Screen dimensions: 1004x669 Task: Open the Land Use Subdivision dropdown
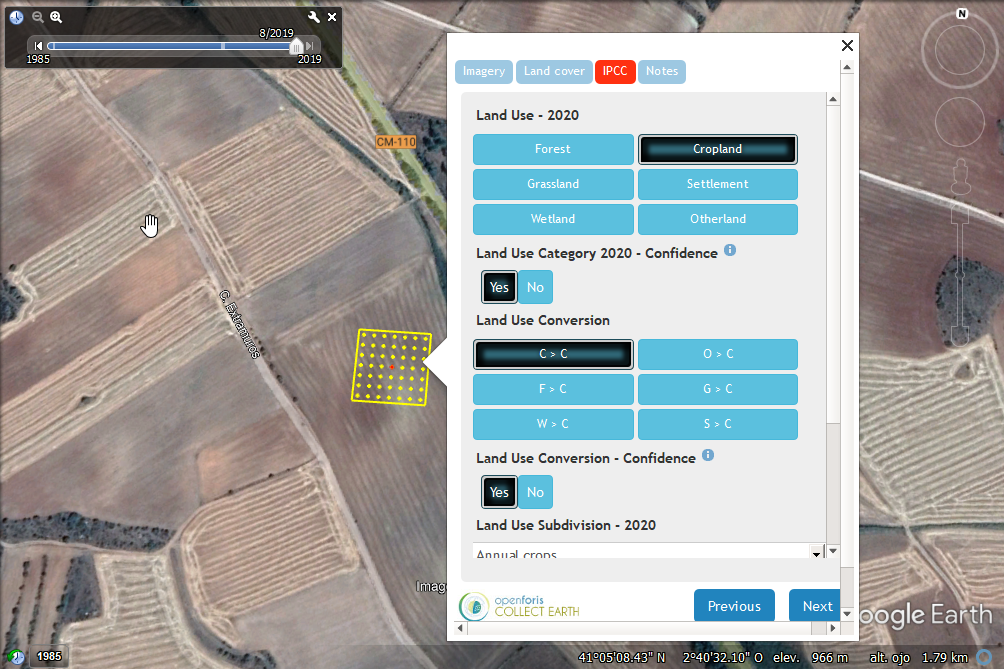coord(816,553)
